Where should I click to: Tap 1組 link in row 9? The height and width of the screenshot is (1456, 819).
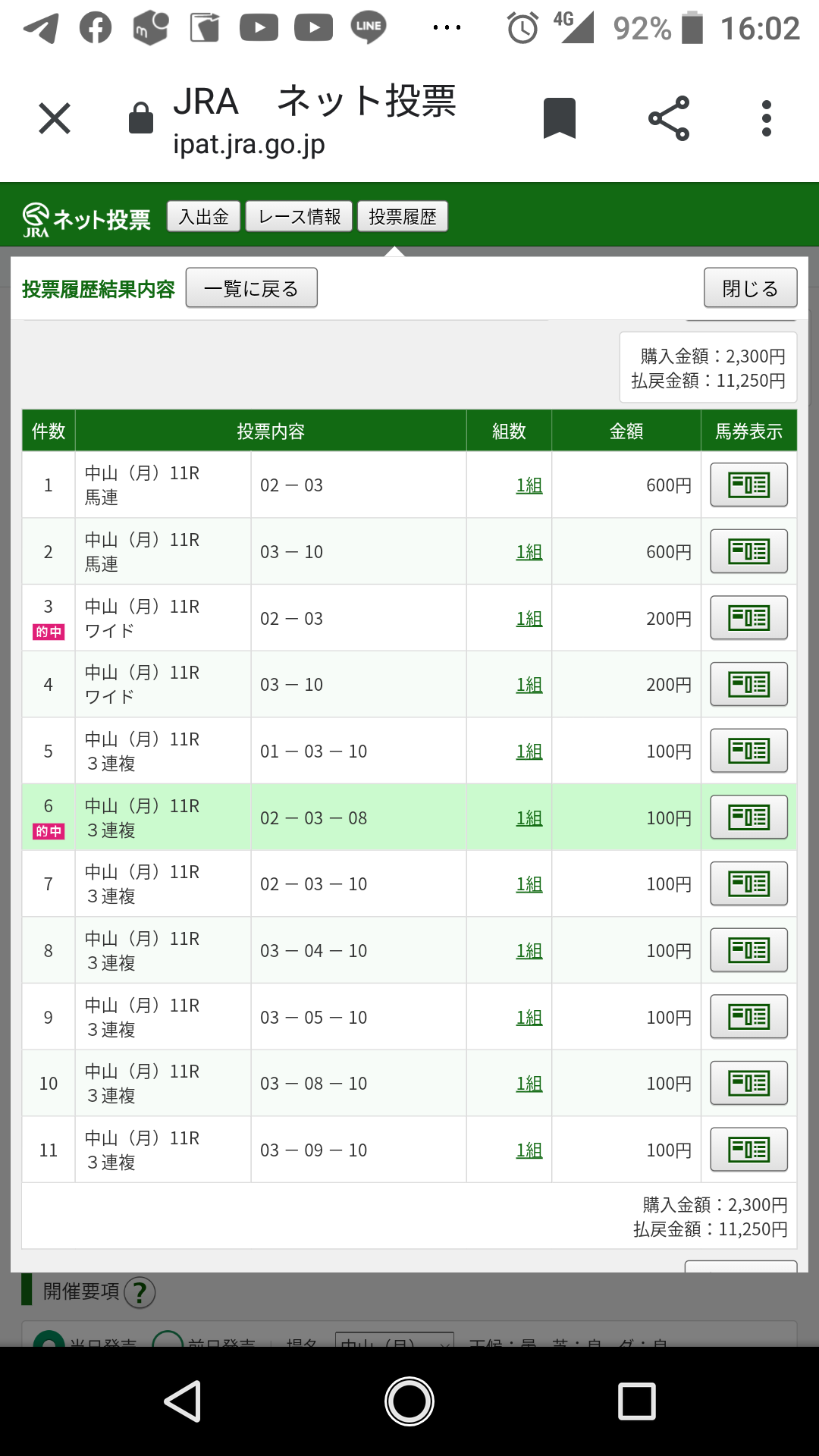(x=529, y=1018)
